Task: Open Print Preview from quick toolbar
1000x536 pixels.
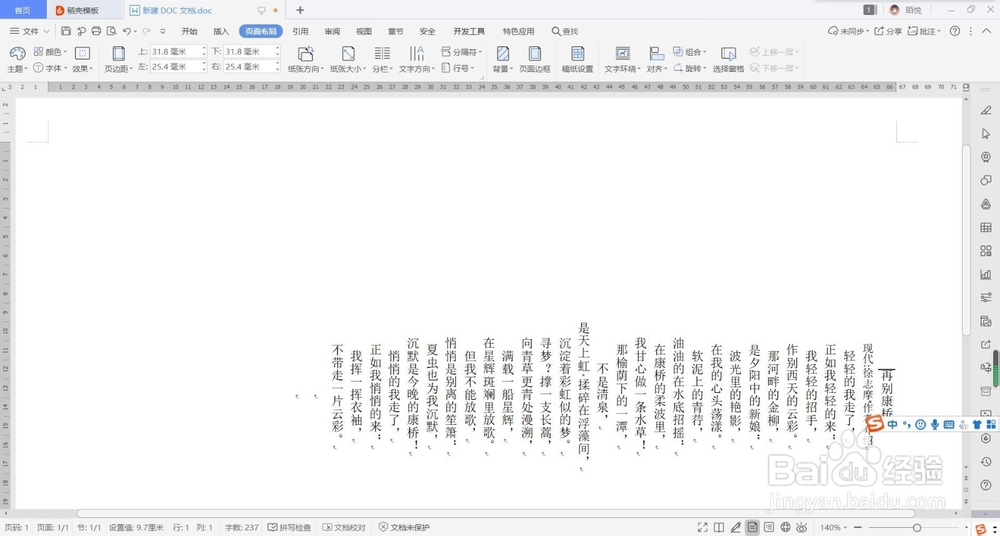Action: tap(112, 31)
